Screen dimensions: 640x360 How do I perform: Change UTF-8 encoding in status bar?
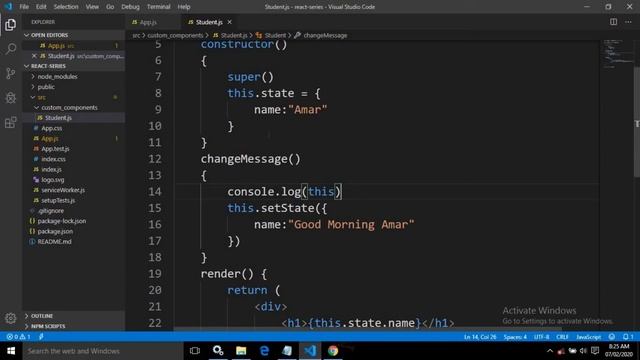(x=542, y=337)
